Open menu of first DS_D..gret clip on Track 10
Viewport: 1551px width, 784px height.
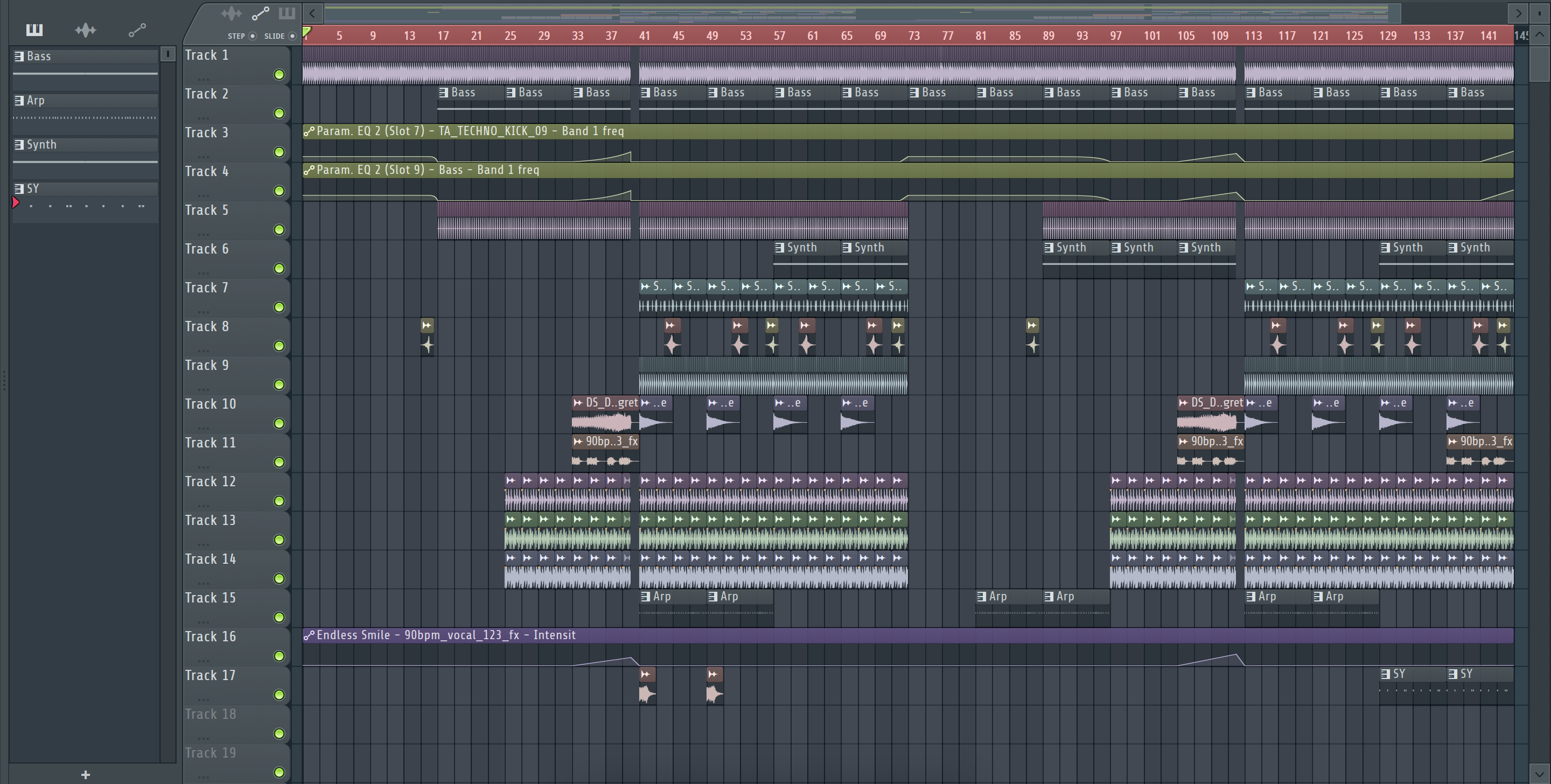click(578, 403)
